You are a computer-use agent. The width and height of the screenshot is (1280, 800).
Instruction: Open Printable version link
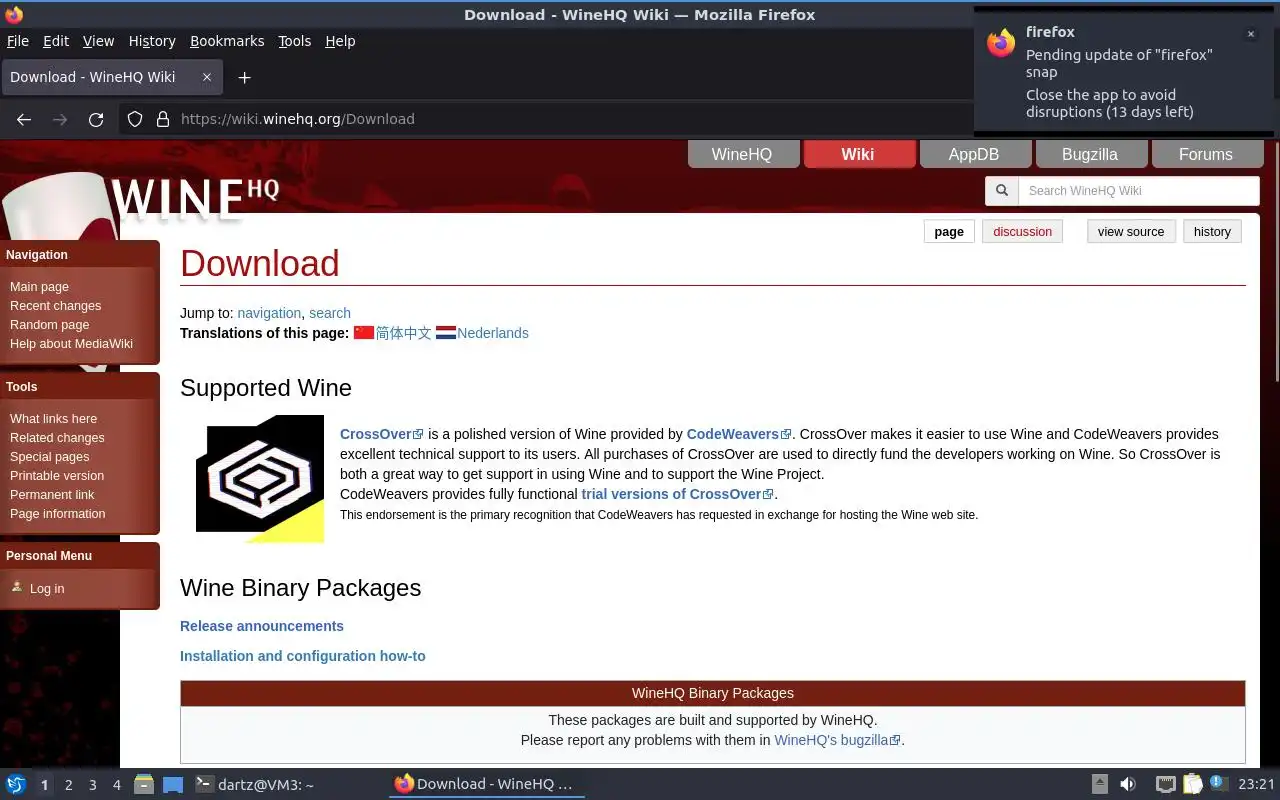[57, 476]
